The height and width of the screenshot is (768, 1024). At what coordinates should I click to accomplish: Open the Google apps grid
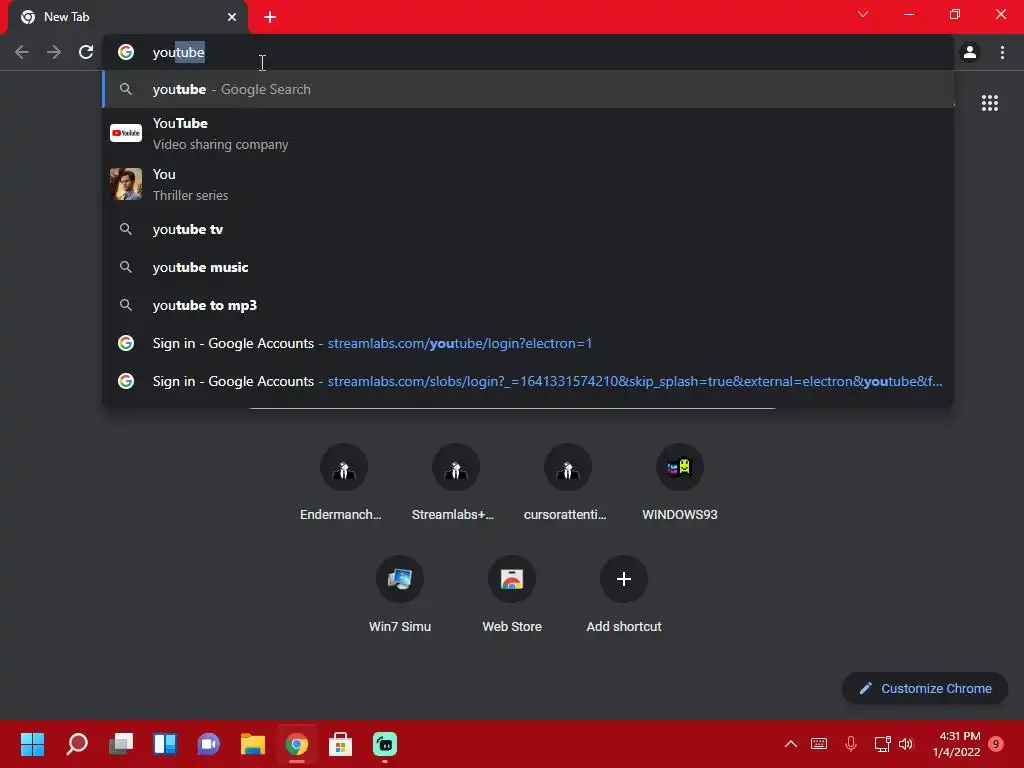pos(989,103)
